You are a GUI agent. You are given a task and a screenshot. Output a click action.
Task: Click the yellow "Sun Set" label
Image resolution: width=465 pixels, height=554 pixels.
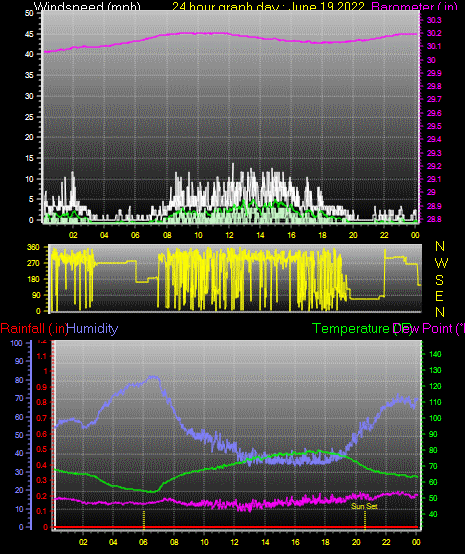(x=364, y=506)
